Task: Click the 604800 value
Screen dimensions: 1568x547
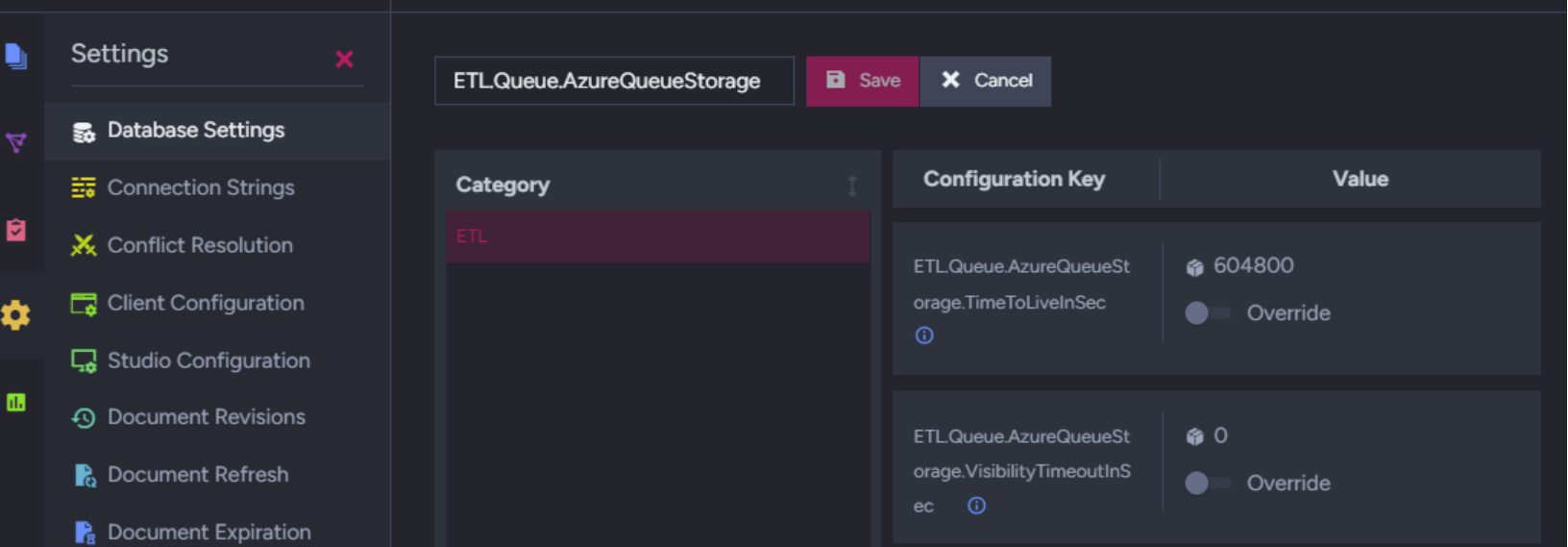Action: 1253,265
